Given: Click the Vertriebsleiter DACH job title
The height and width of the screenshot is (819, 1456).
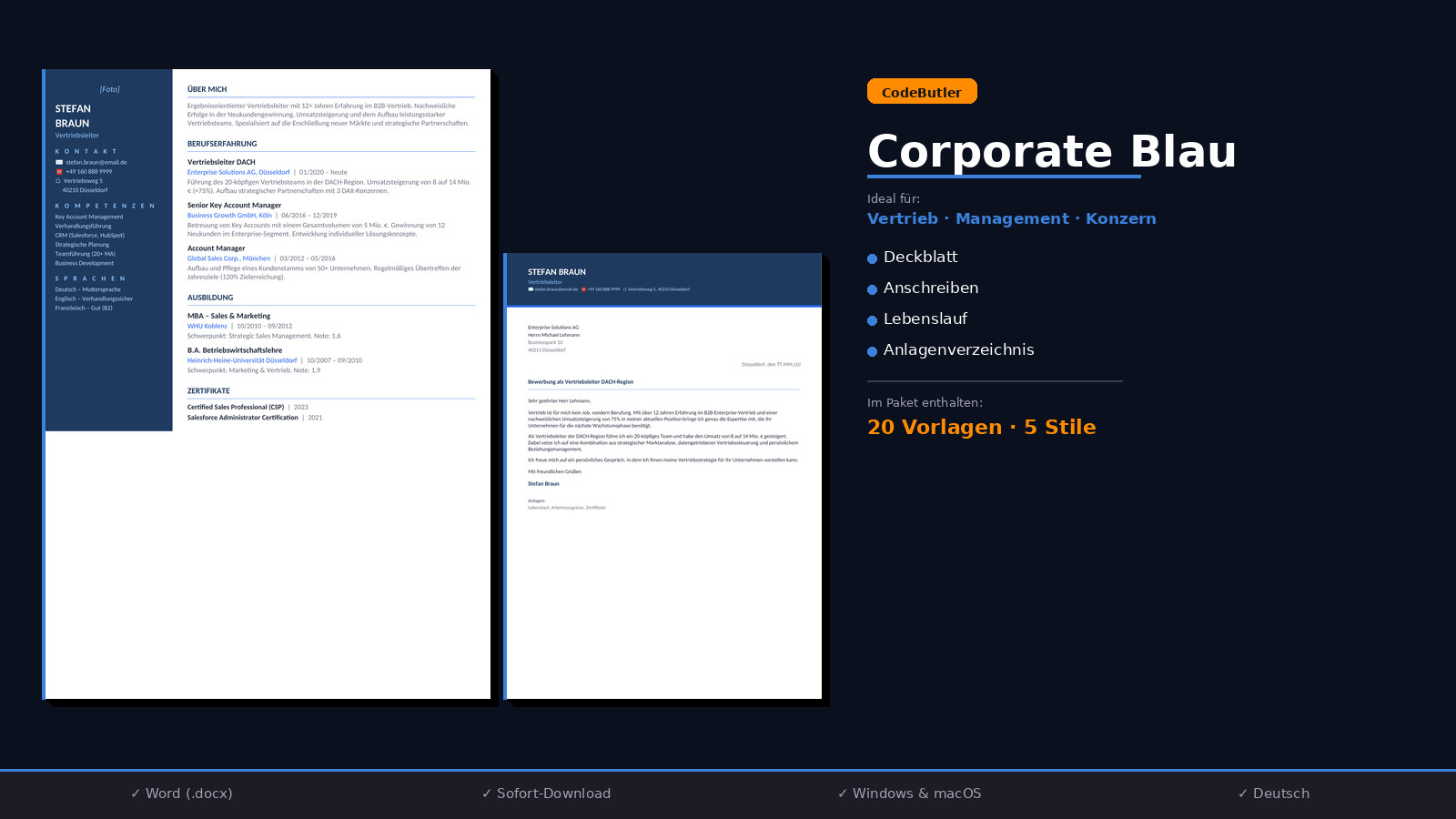Looking at the screenshot, I should click(221, 162).
